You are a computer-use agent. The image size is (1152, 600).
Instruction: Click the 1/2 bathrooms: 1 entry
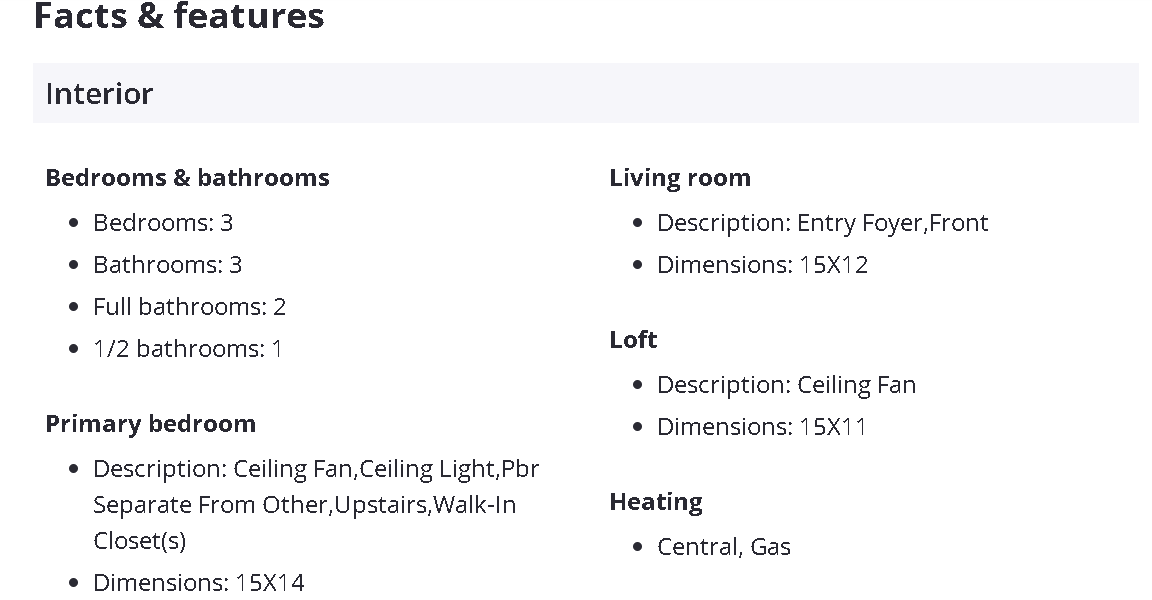pyautogui.click(x=188, y=349)
